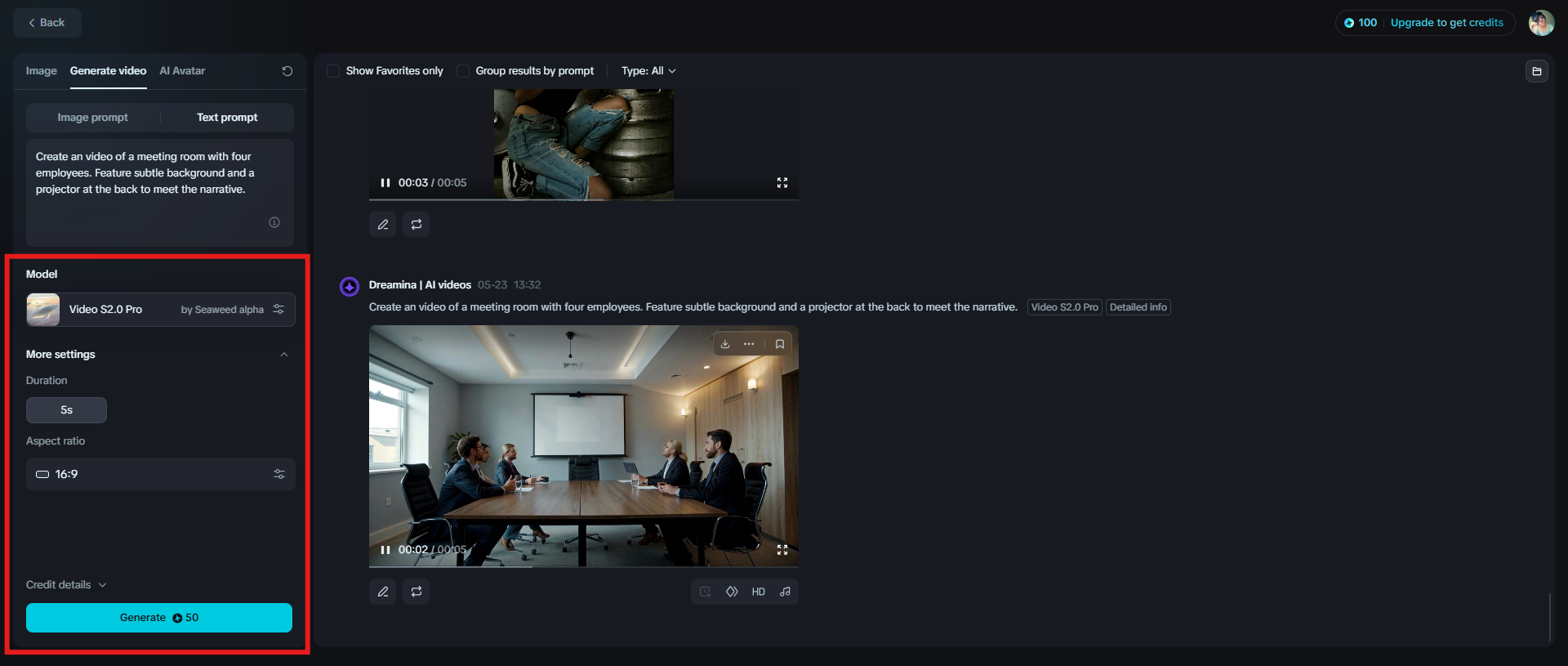Open the assets folder icon at top right
The image size is (1568, 666).
[x=1536, y=71]
